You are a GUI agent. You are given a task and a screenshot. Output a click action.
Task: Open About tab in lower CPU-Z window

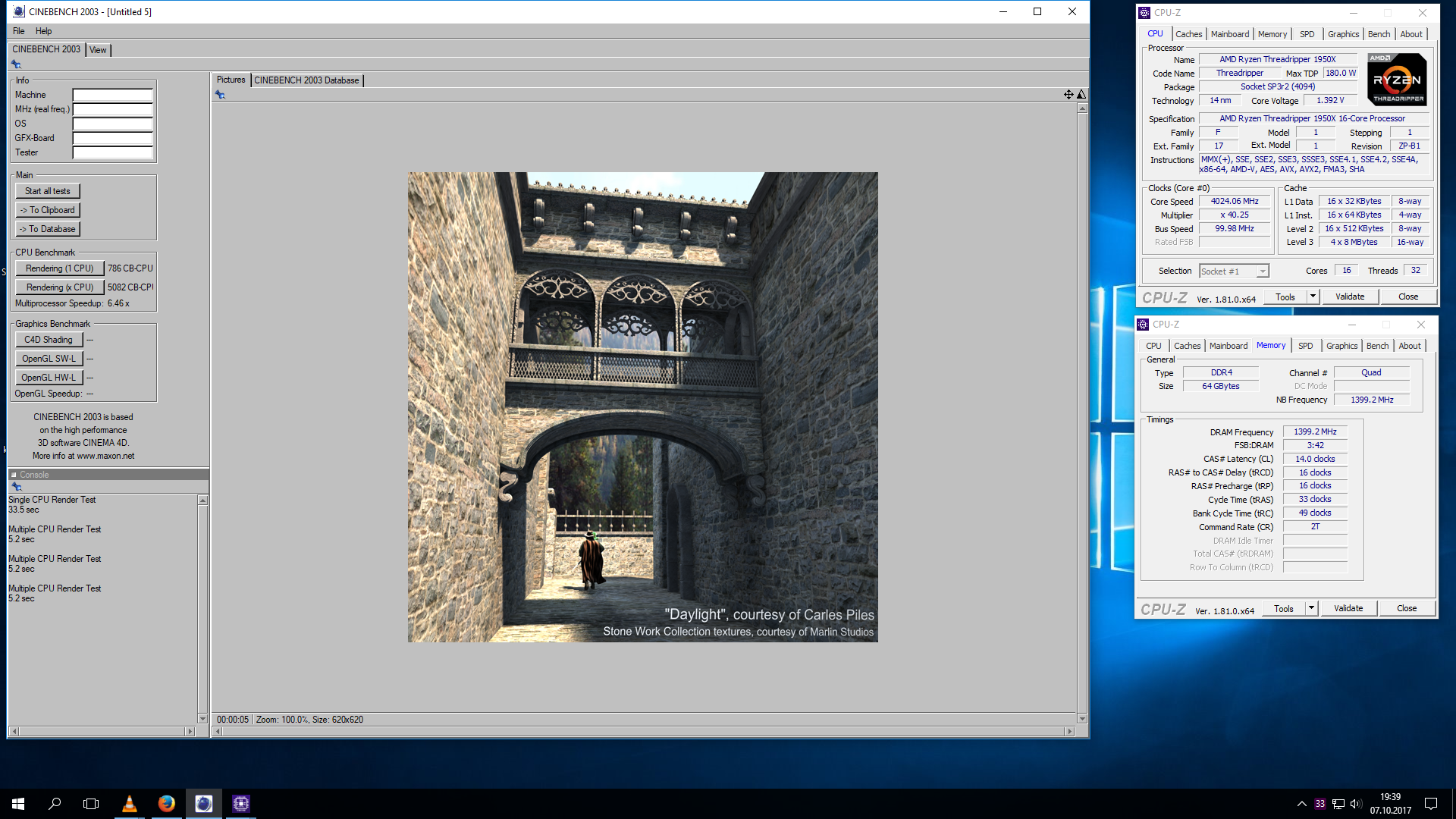click(x=1410, y=346)
